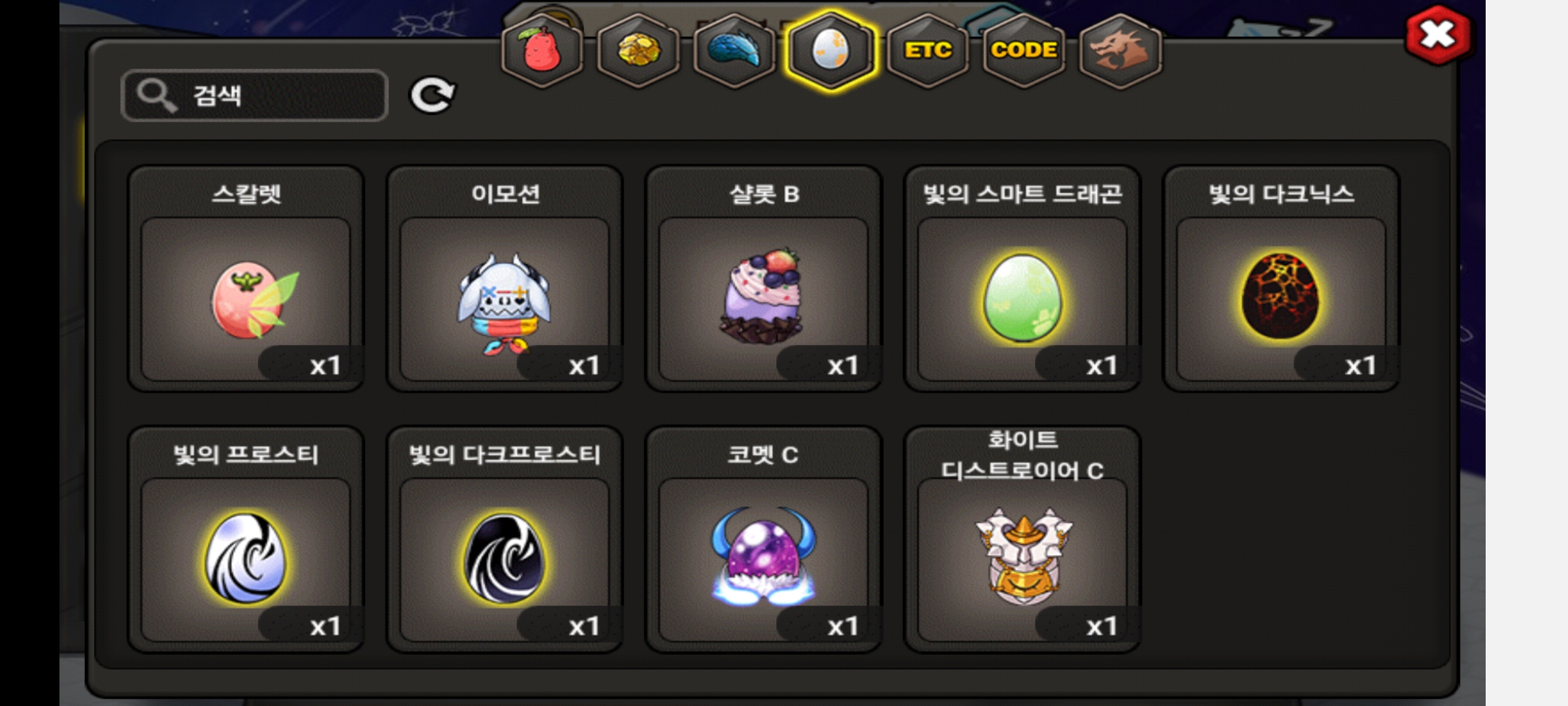Select the 이모션 egg item
This screenshot has height=706, width=1568.
coord(504,279)
